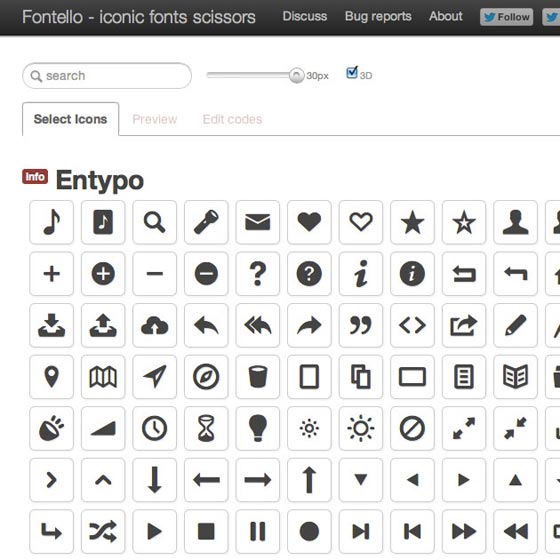Select the right chevron icon
The width and height of the screenshot is (560, 560).
pos(51,480)
